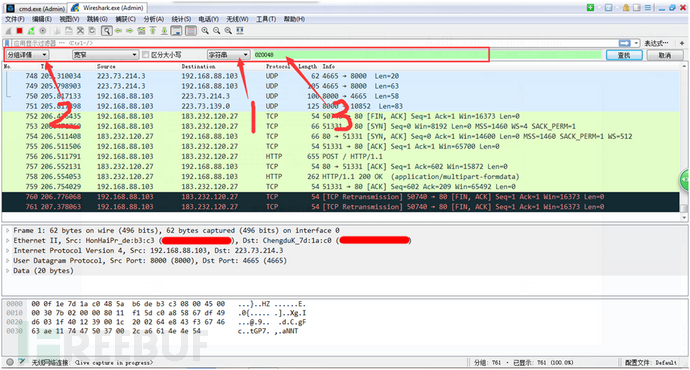Open the 工具(T) menu

[266, 19]
